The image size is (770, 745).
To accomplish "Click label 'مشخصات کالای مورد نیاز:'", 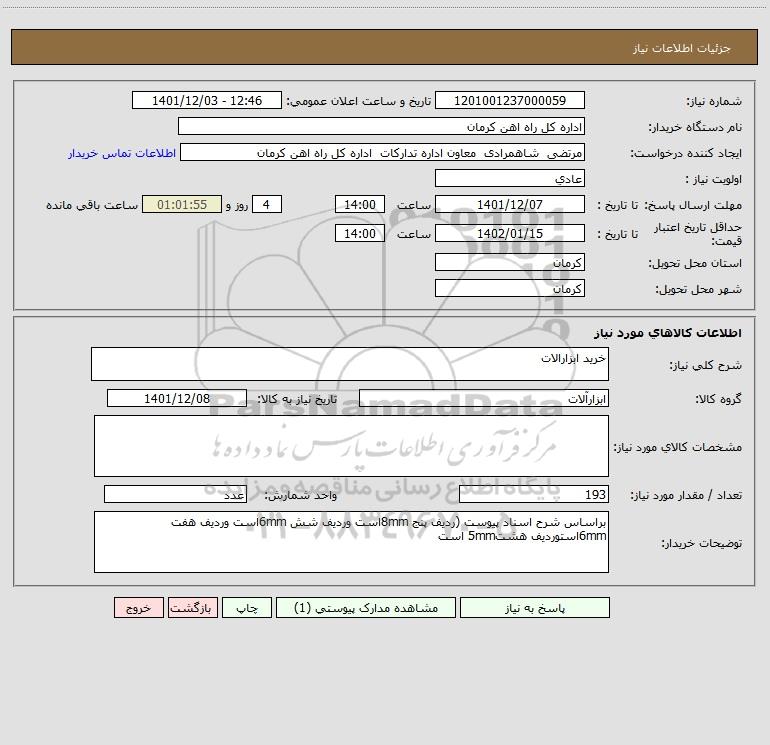I will click(x=678, y=447).
